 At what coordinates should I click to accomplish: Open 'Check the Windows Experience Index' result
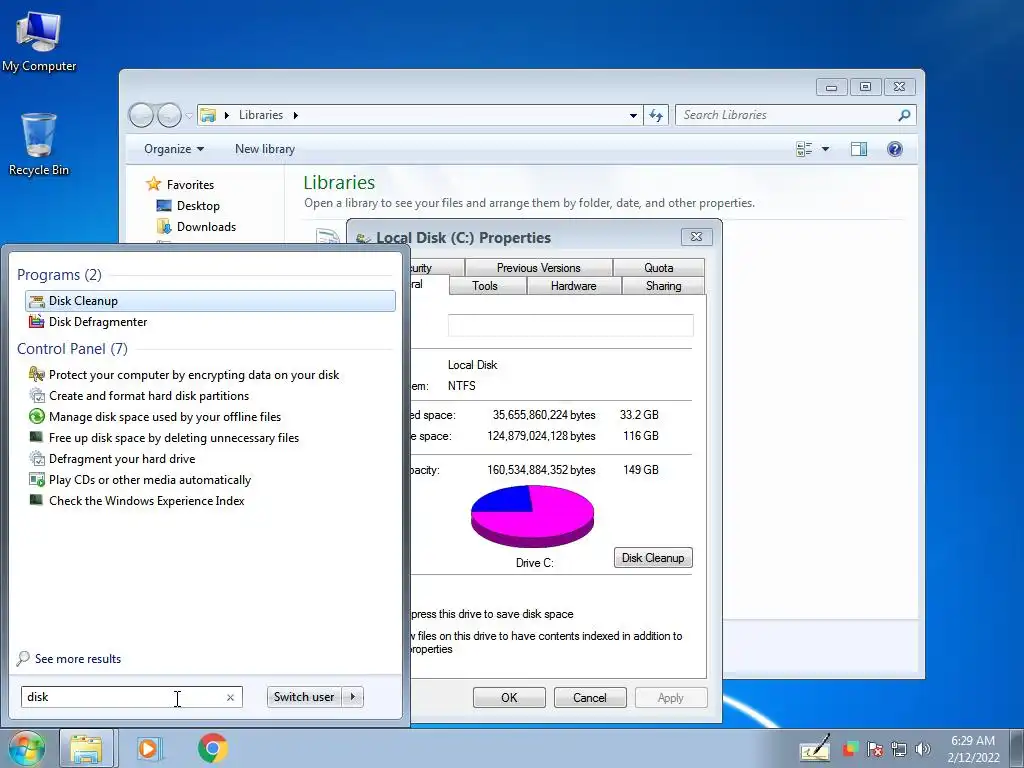click(x=146, y=501)
